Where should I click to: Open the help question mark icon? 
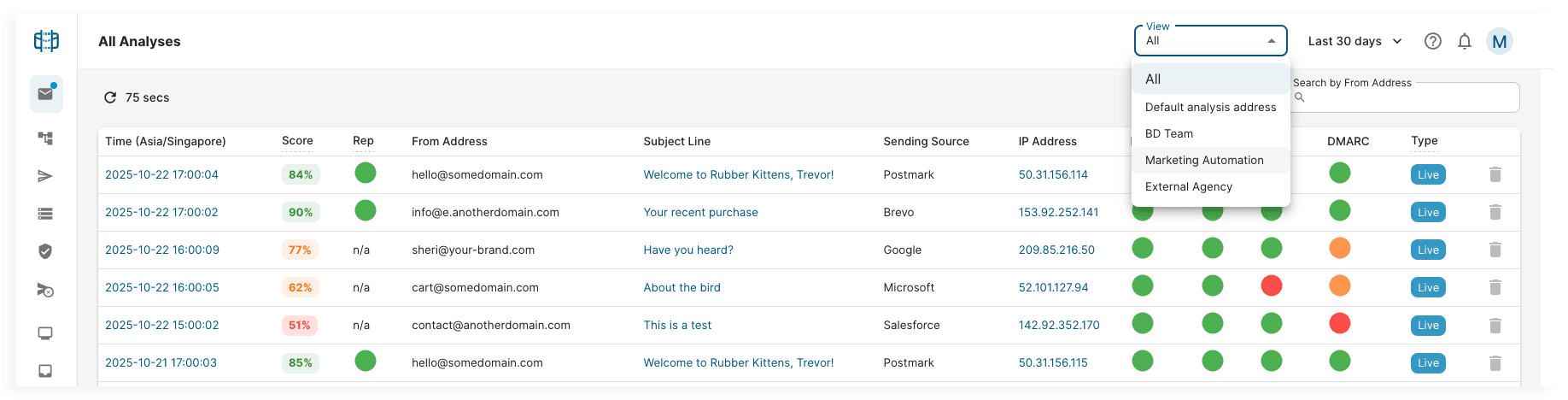coord(1433,41)
